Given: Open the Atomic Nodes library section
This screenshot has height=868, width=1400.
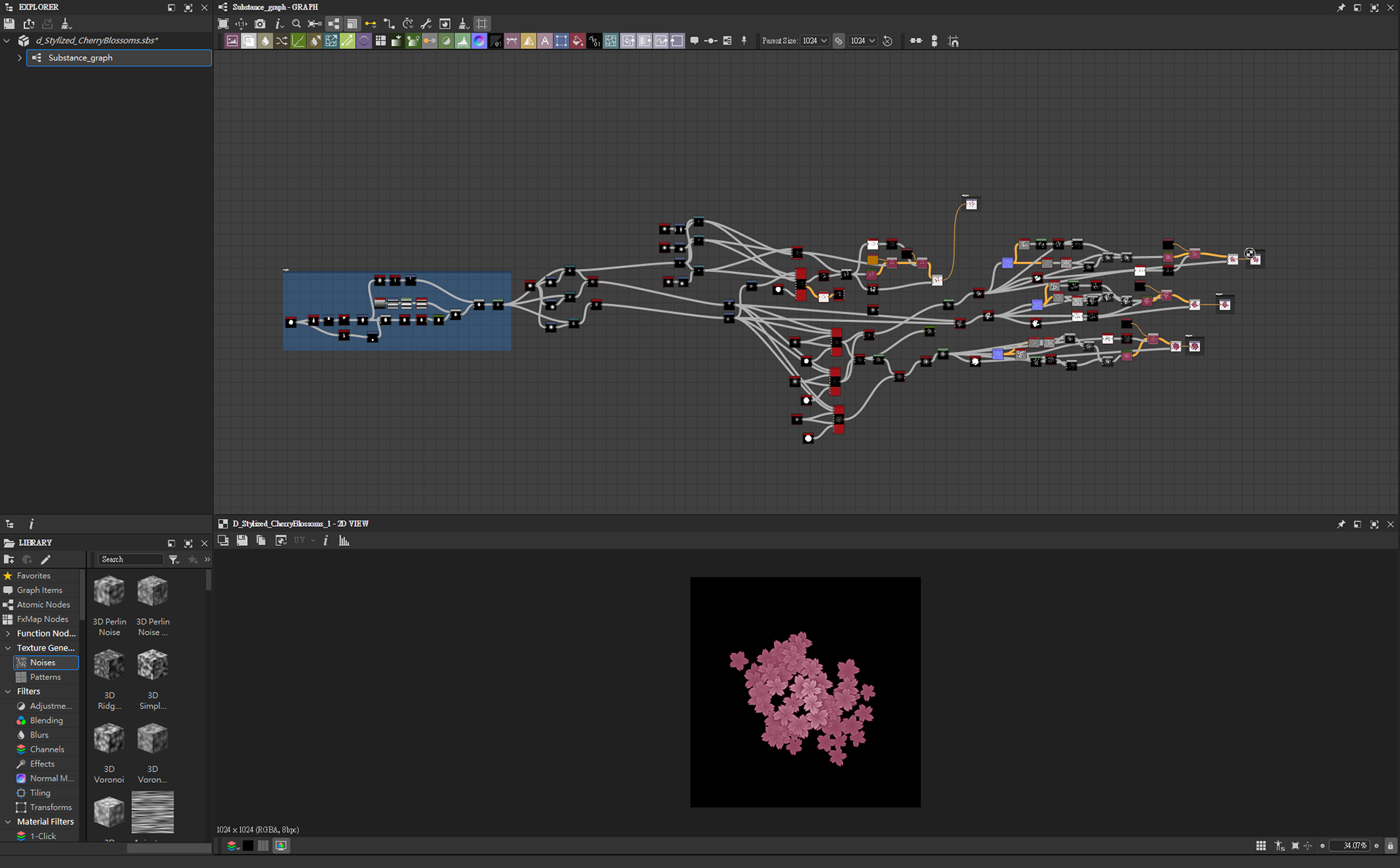Looking at the screenshot, I should point(43,605).
